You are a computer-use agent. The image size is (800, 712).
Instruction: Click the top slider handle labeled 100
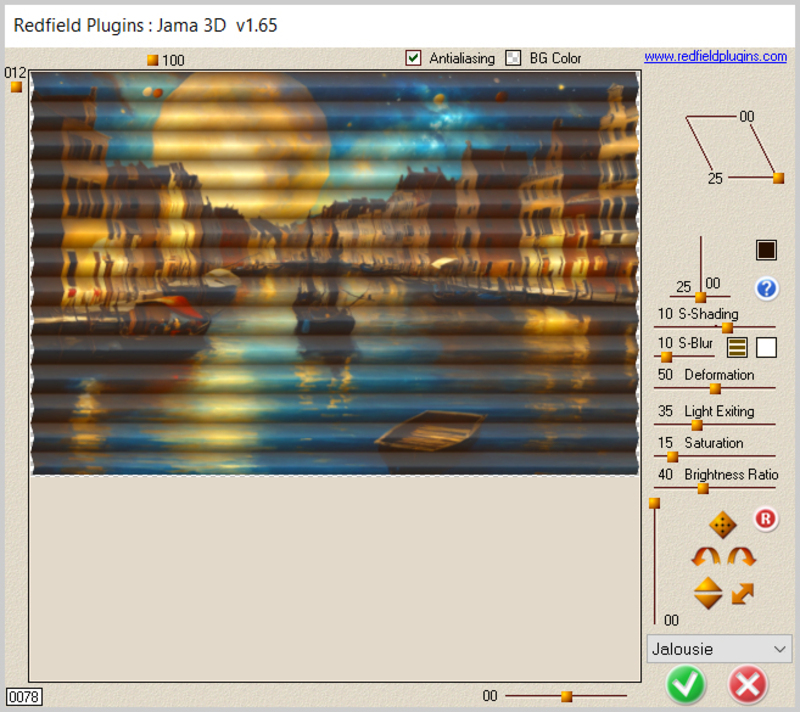point(153,60)
